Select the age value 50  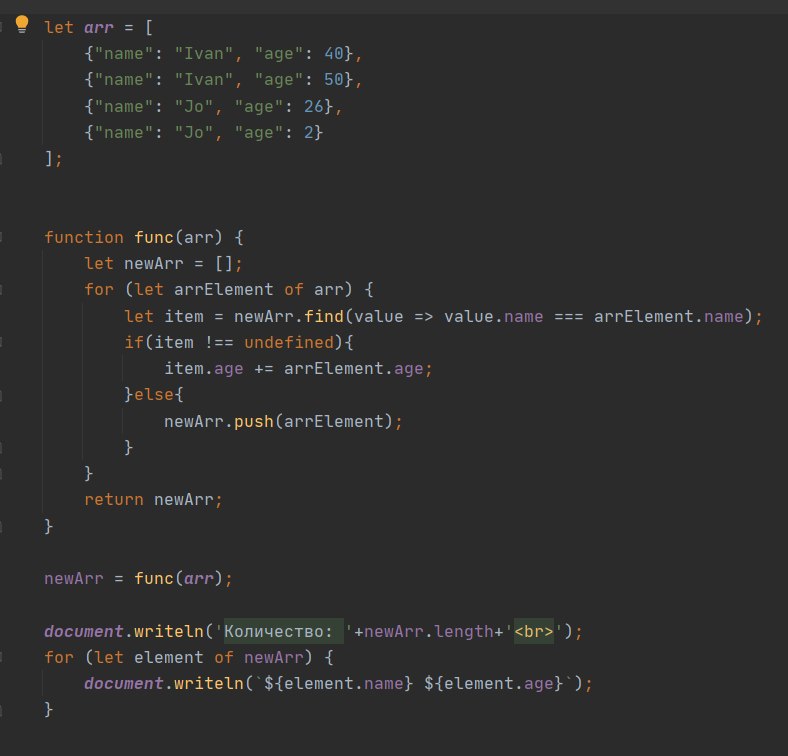click(334, 79)
